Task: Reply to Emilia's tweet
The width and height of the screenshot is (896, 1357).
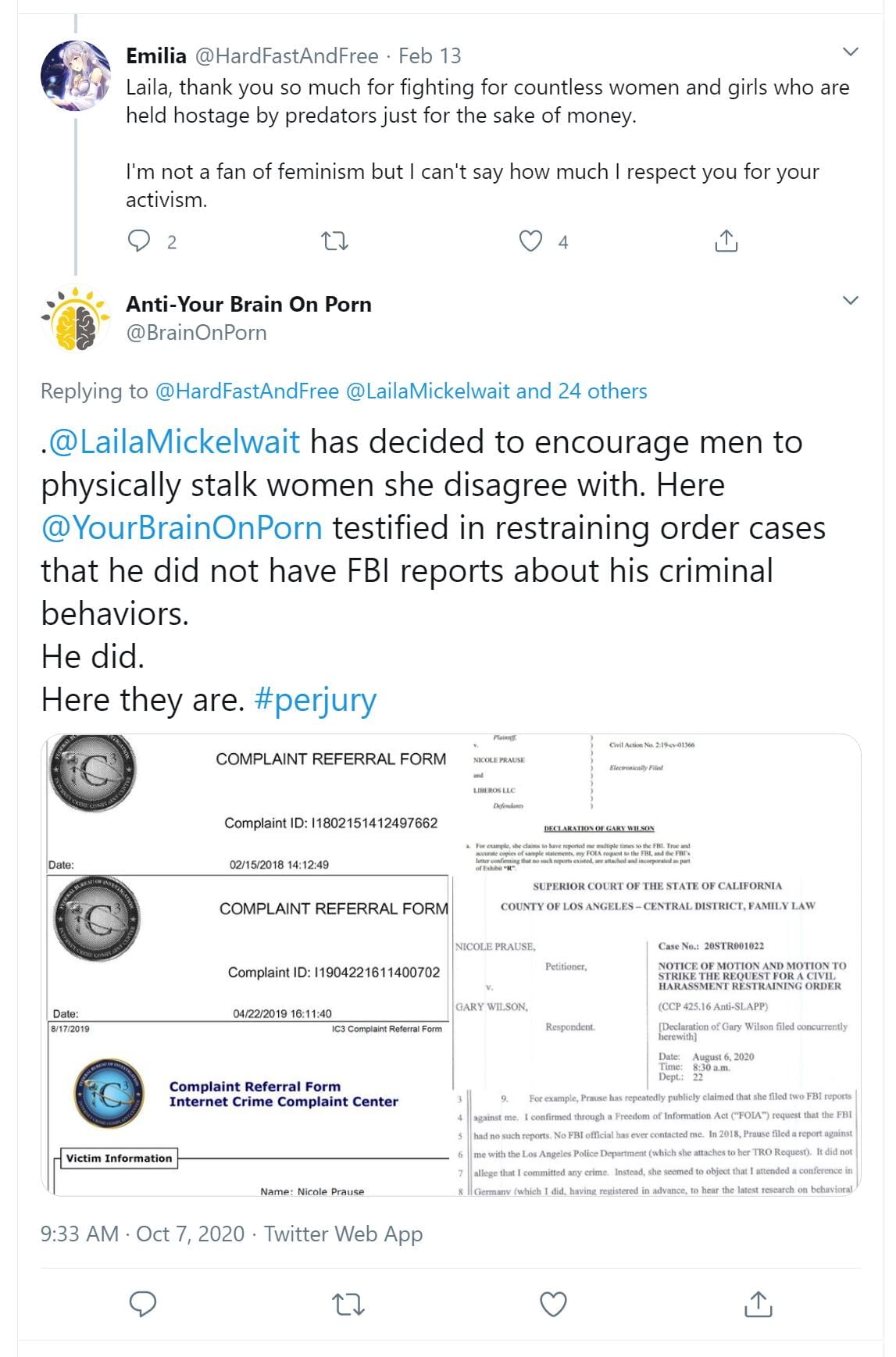Action: [139, 241]
